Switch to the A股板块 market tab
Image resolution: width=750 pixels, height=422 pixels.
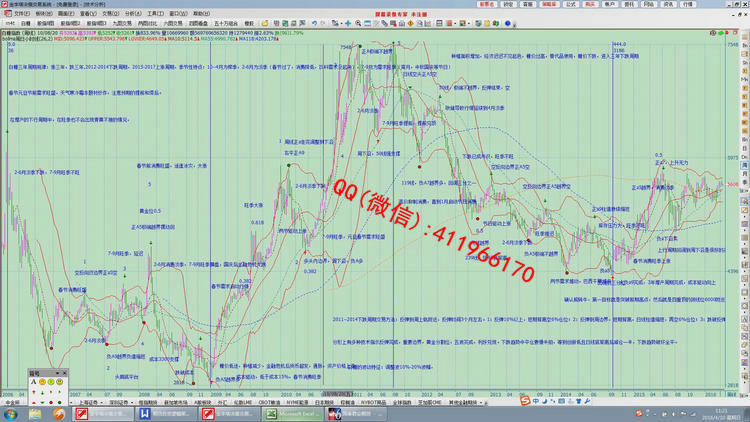point(203,402)
